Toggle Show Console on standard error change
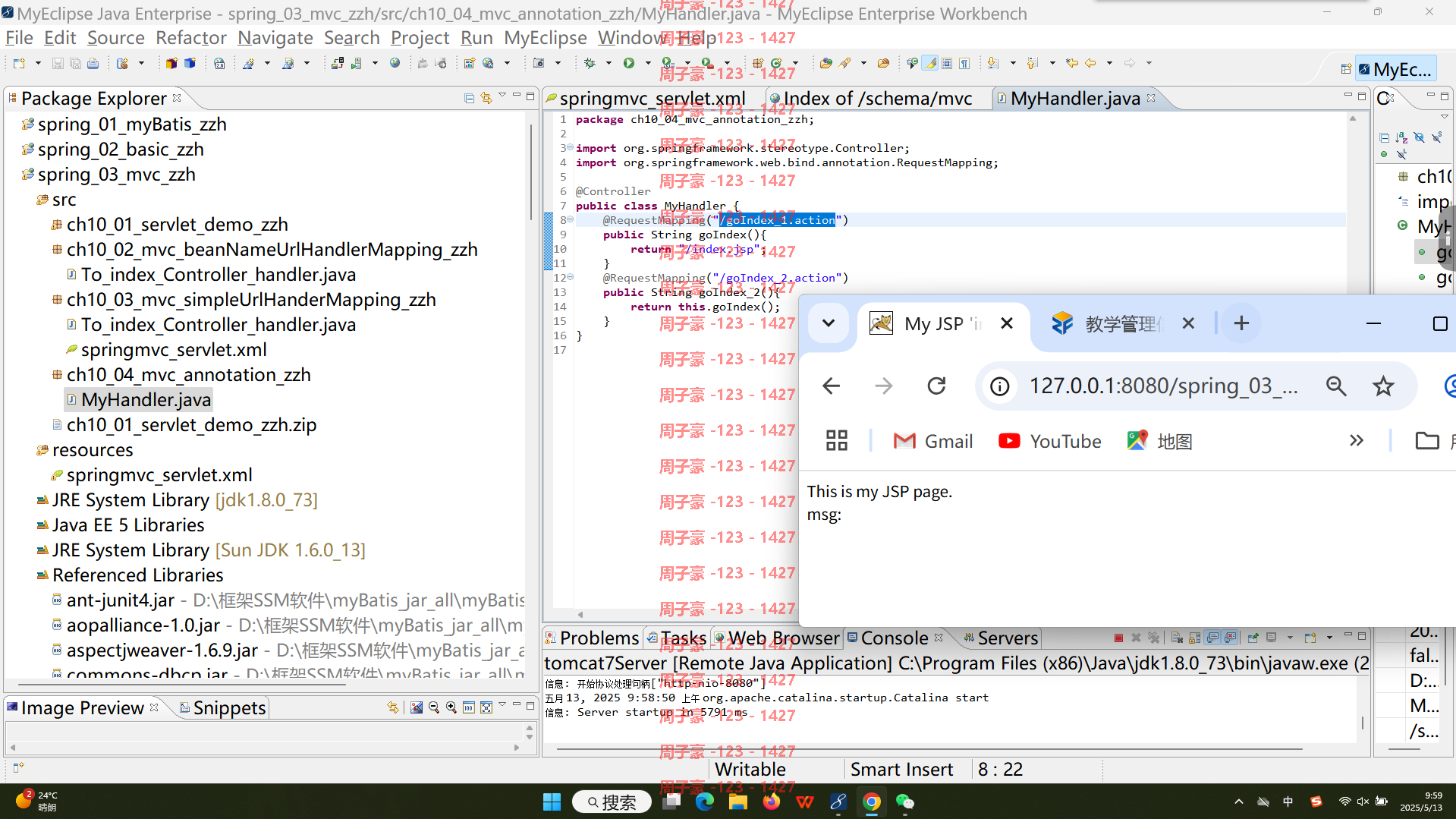The width and height of the screenshot is (1456, 819). point(1231,638)
